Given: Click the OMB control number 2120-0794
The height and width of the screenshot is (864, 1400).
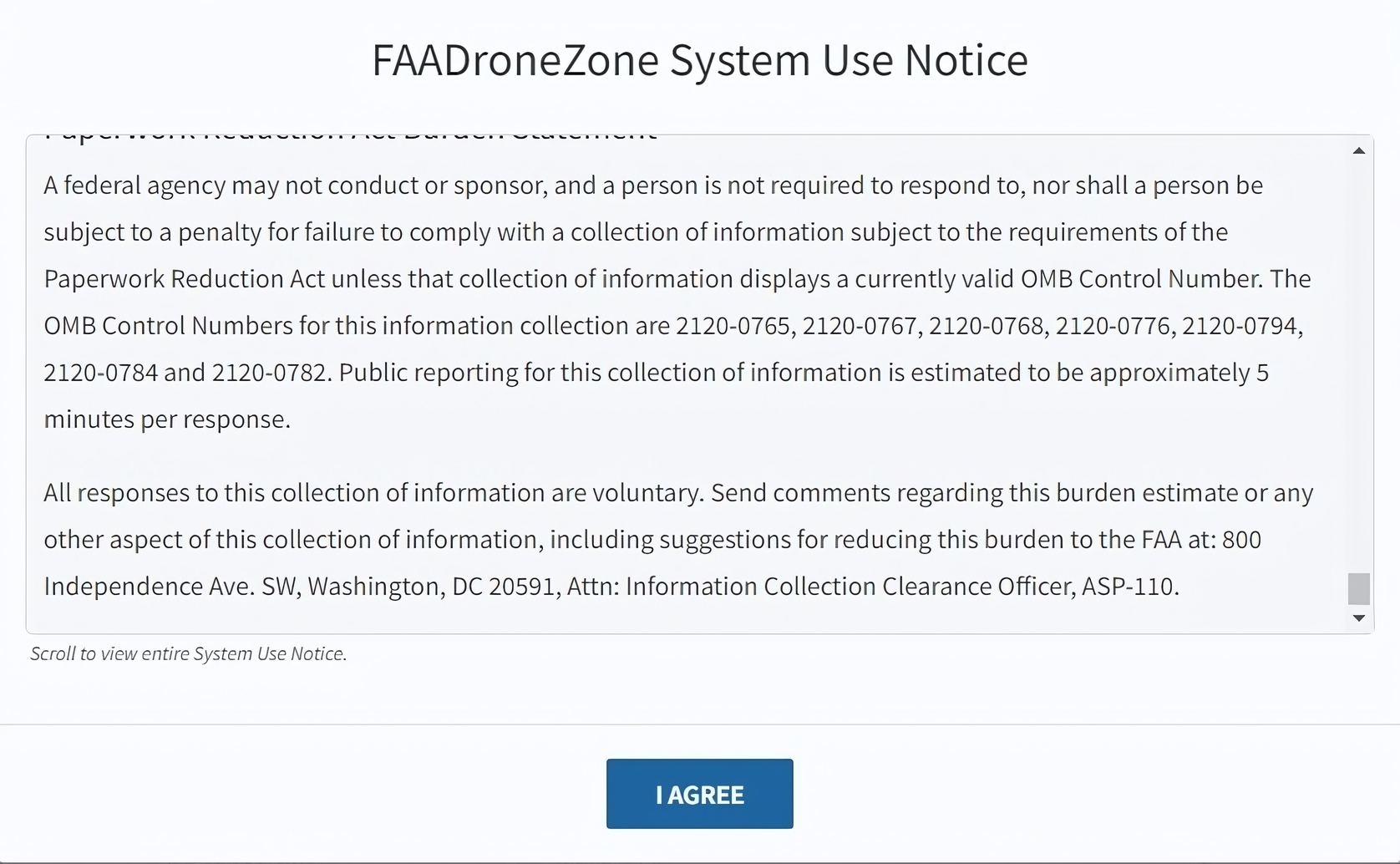Looking at the screenshot, I should (x=1240, y=326).
